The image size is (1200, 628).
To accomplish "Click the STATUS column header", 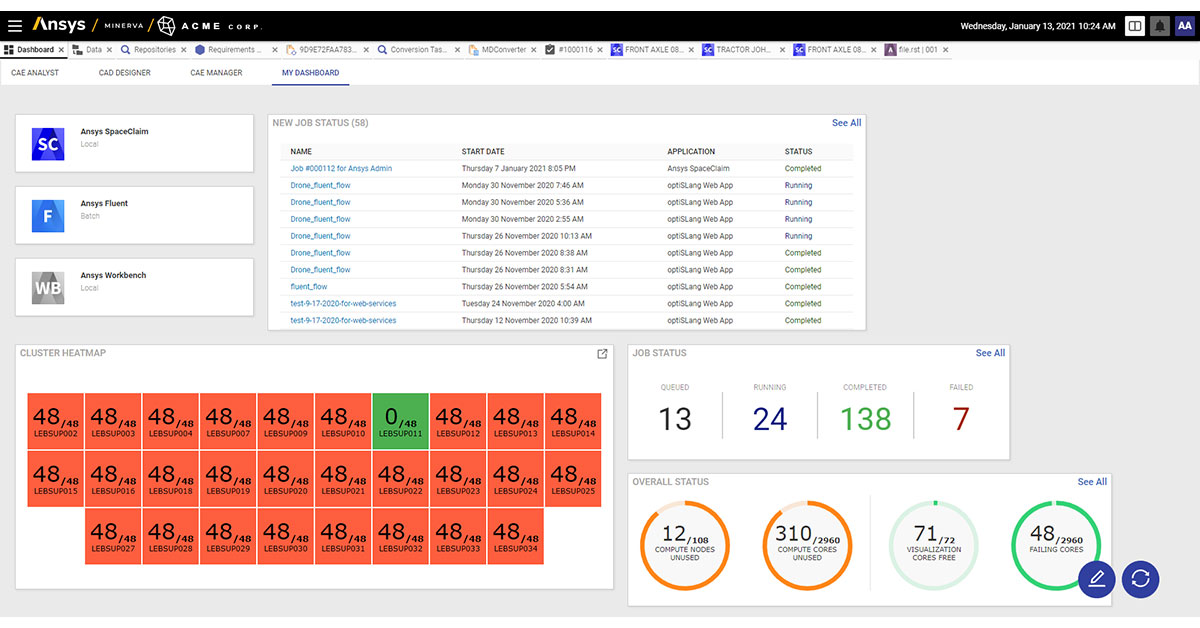I will 798,152.
